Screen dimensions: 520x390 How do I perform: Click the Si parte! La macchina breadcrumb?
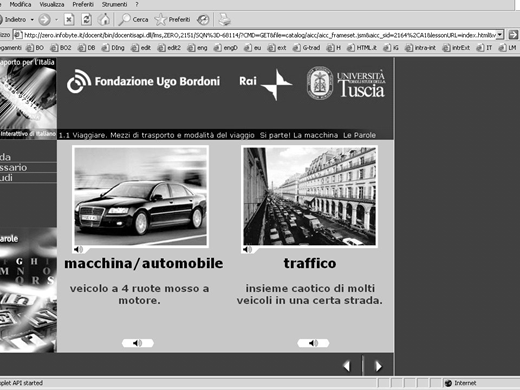299,135
